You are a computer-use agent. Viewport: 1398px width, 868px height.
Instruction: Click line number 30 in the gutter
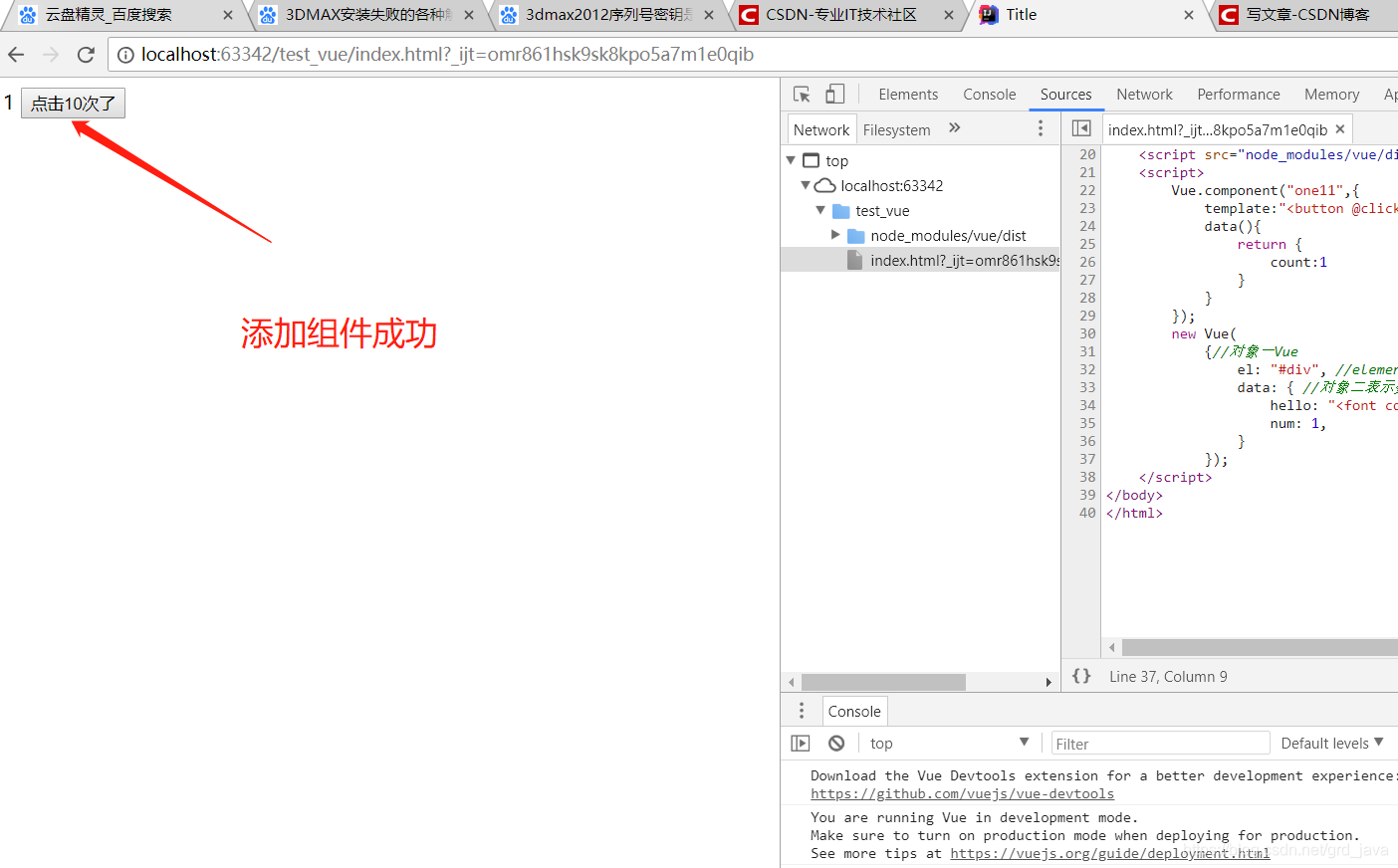pyautogui.click(x=1087, y=333)
